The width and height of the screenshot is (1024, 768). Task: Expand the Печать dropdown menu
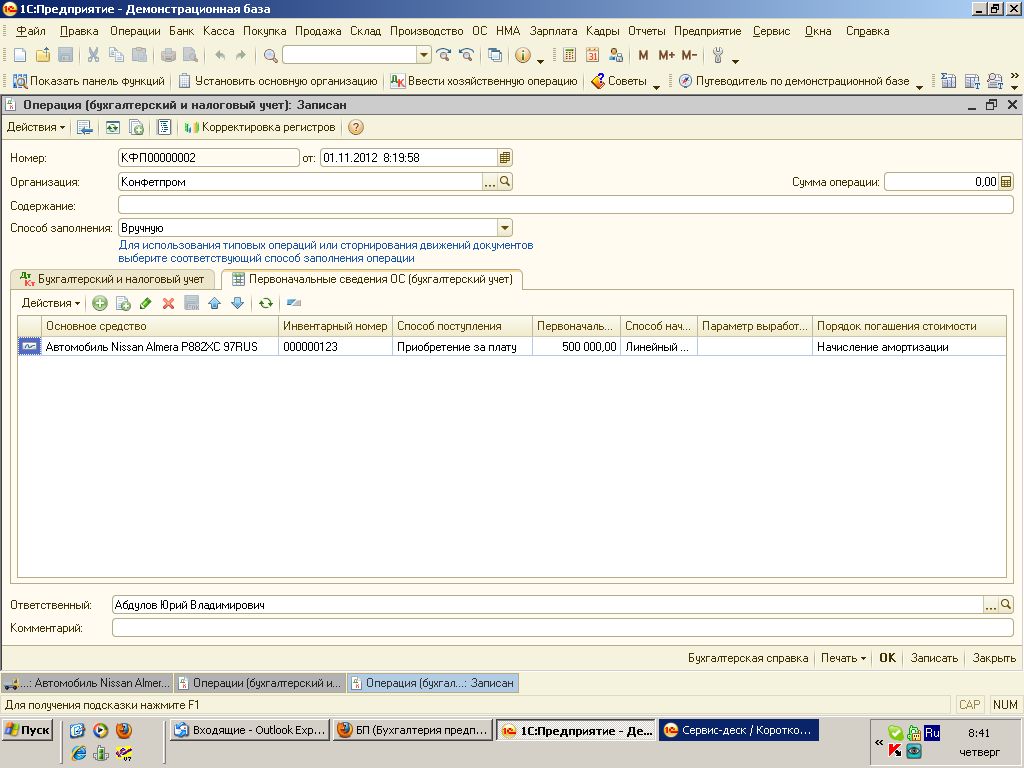click(844, 658)
